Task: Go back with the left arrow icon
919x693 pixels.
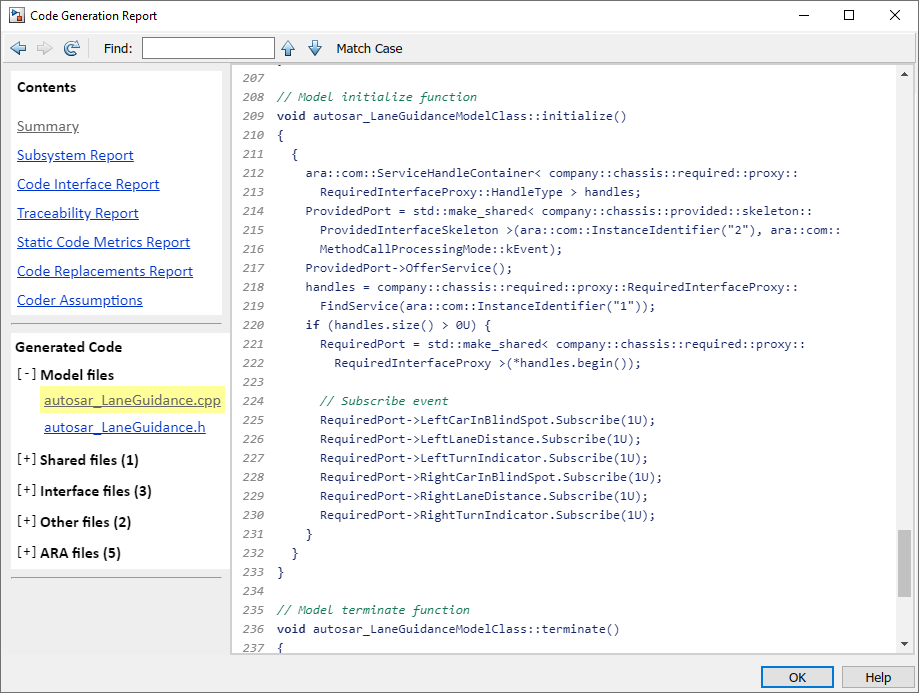Action: [18, 49]
